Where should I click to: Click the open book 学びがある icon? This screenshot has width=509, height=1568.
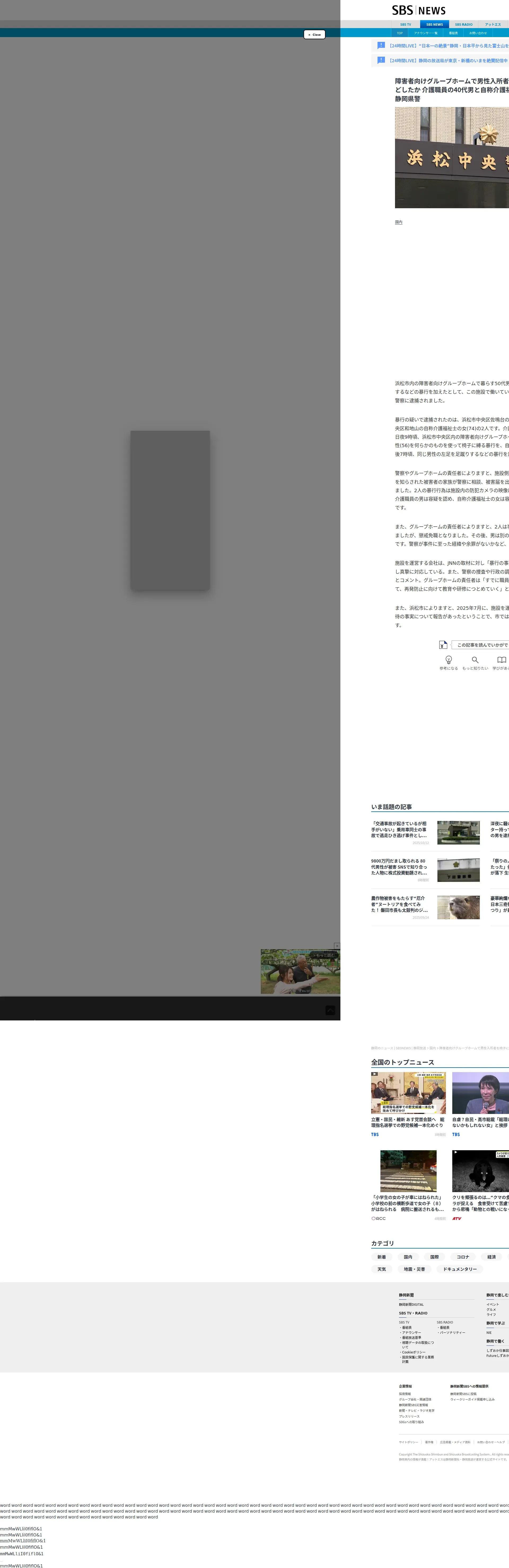coord(501,660)
